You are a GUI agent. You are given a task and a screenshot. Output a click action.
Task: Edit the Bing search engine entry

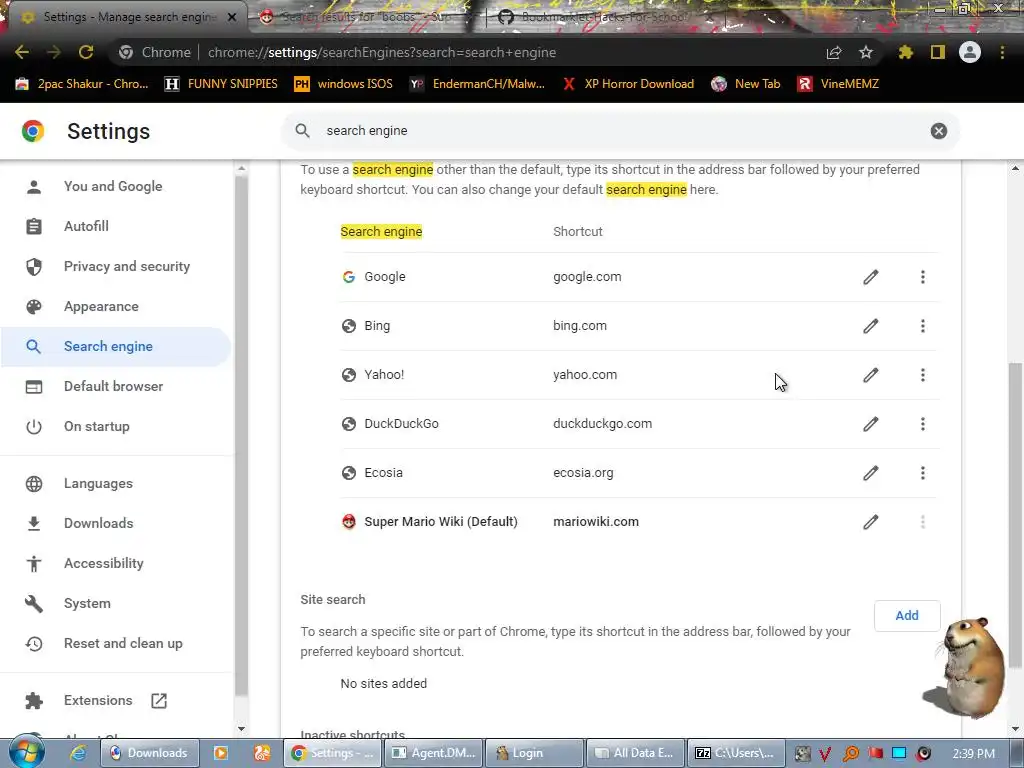click(870, 326)
